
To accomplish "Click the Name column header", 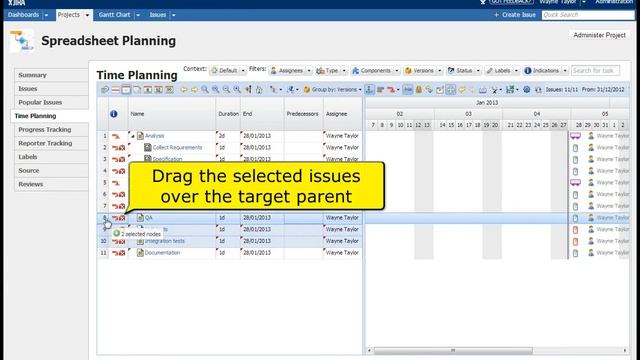I will point(172,114).
